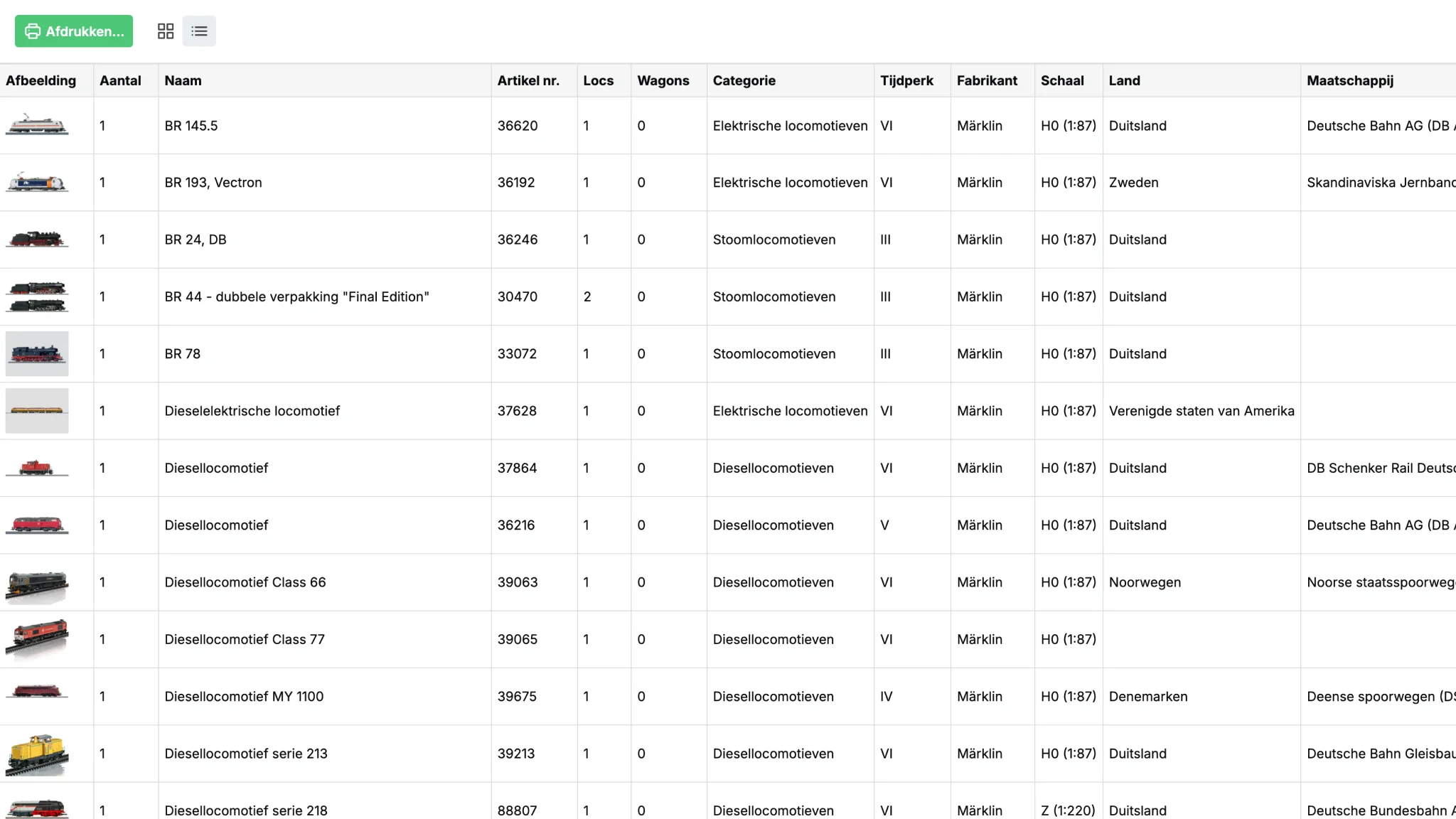Click article number 37864 cell
The image size is (1456, 819).
tap(517, 468)
